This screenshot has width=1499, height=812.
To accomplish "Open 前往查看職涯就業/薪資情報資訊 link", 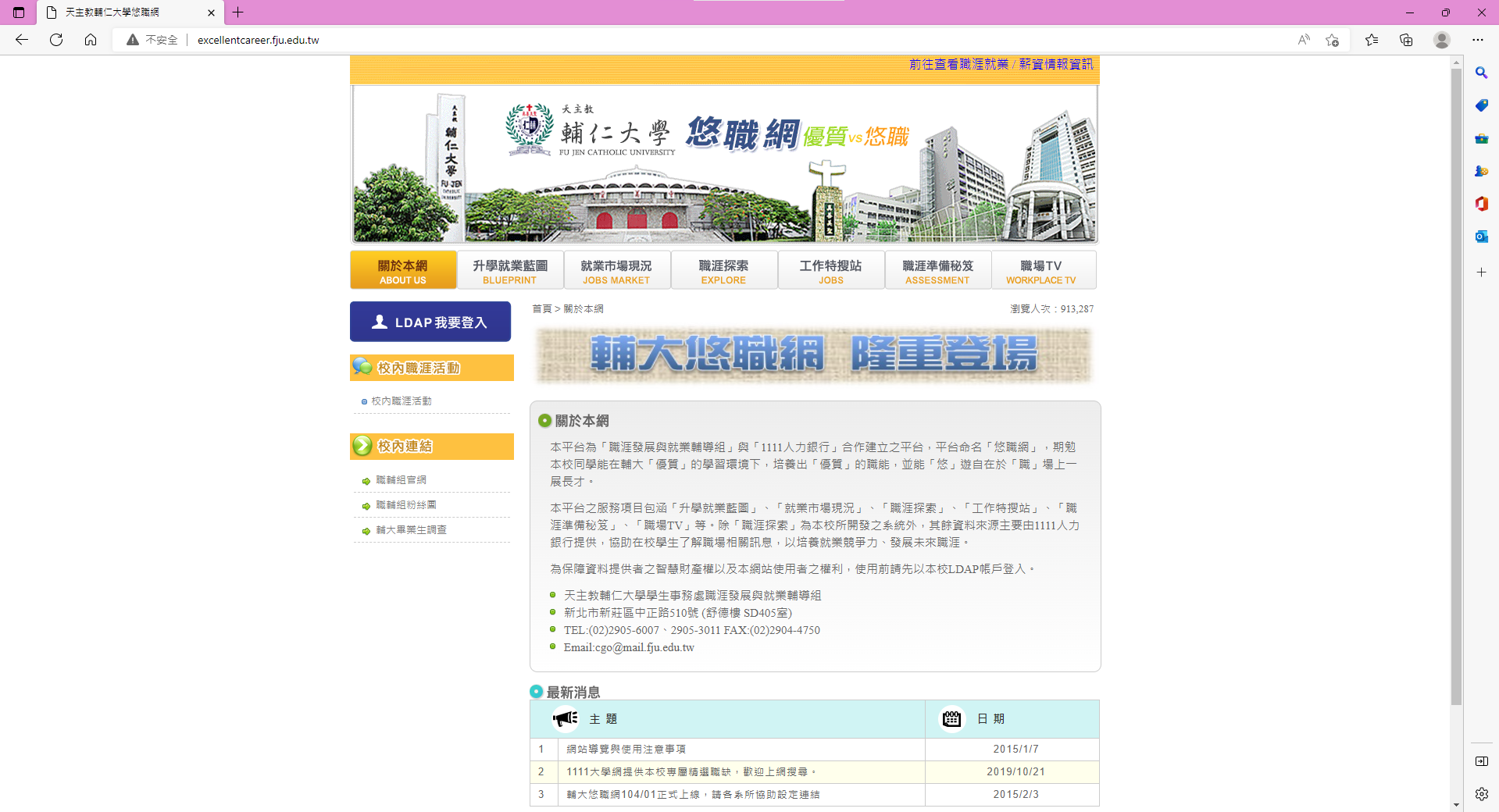I will (x=1001, y=64).
